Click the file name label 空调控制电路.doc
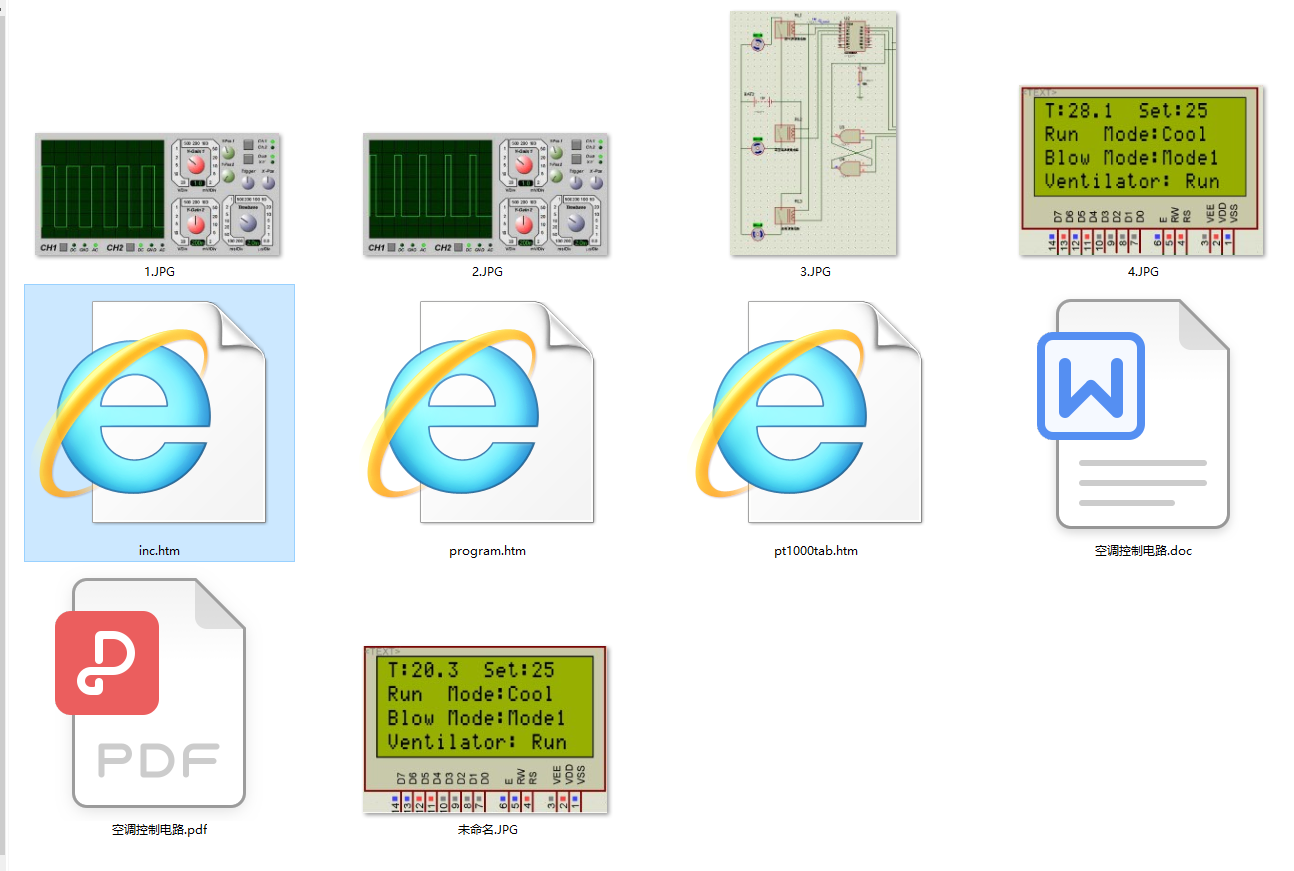This screenshot has height=871, width=1294. [1143, 550]
